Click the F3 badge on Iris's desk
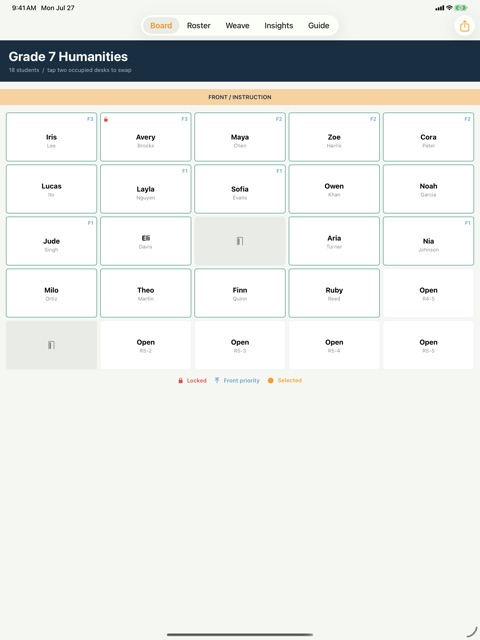 90,119
